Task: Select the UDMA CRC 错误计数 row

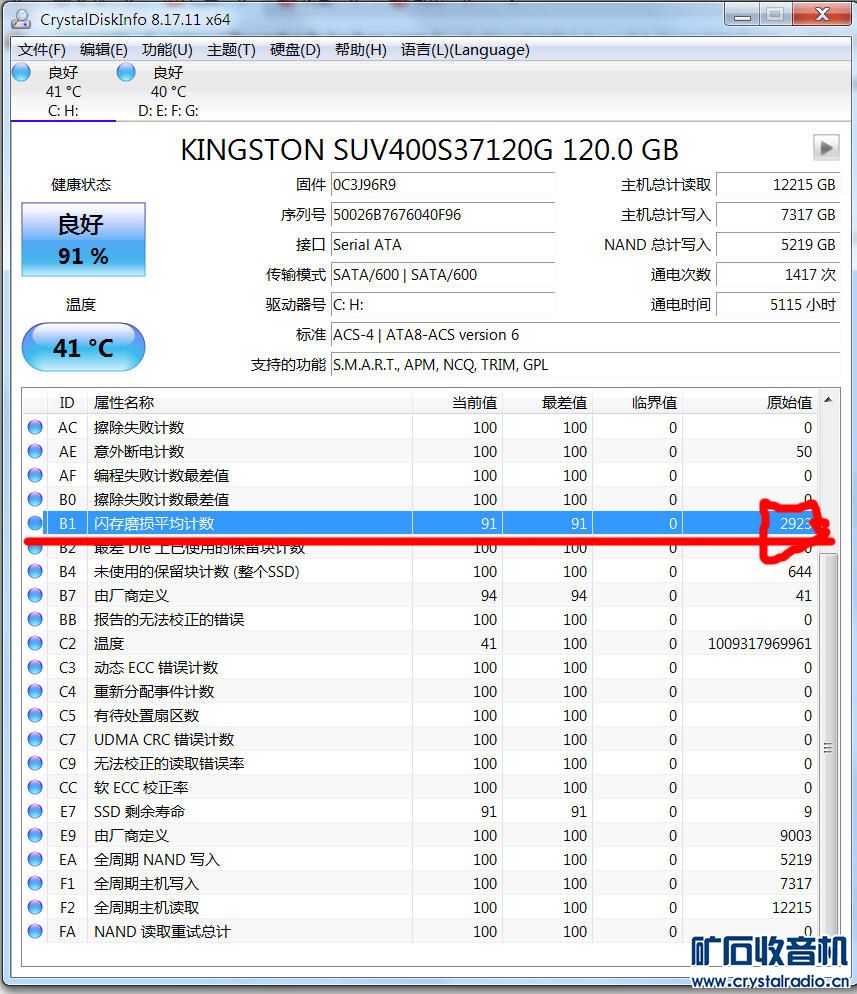Action: coord(420,739)
